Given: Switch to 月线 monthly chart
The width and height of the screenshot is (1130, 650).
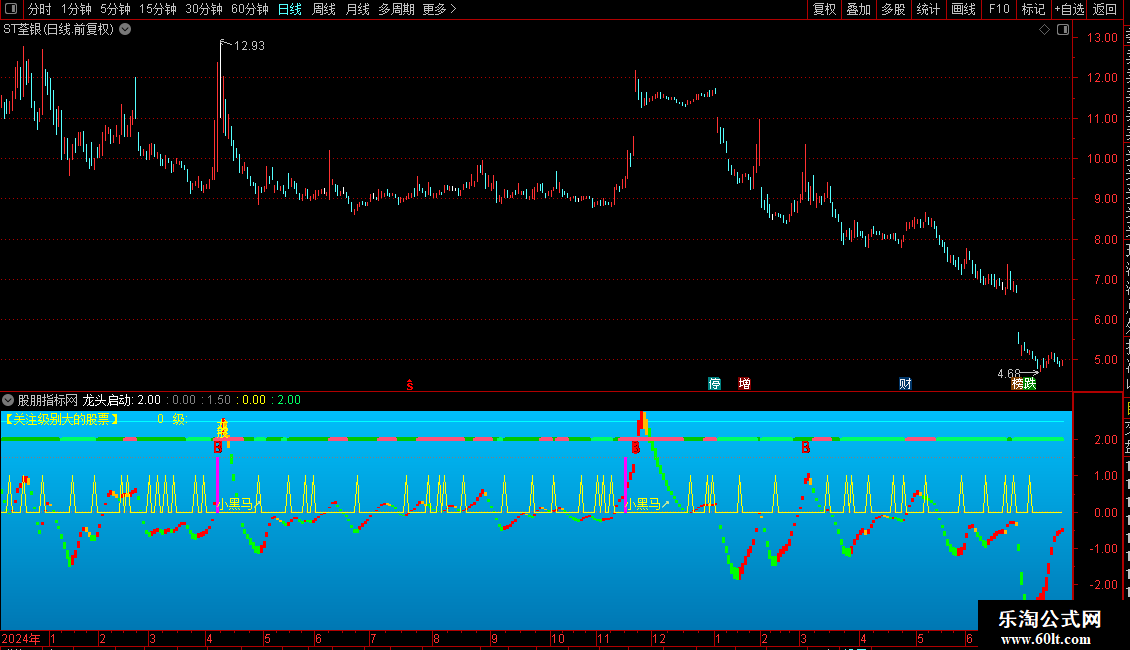Looking at the screenshot, I should pos(357,9).
